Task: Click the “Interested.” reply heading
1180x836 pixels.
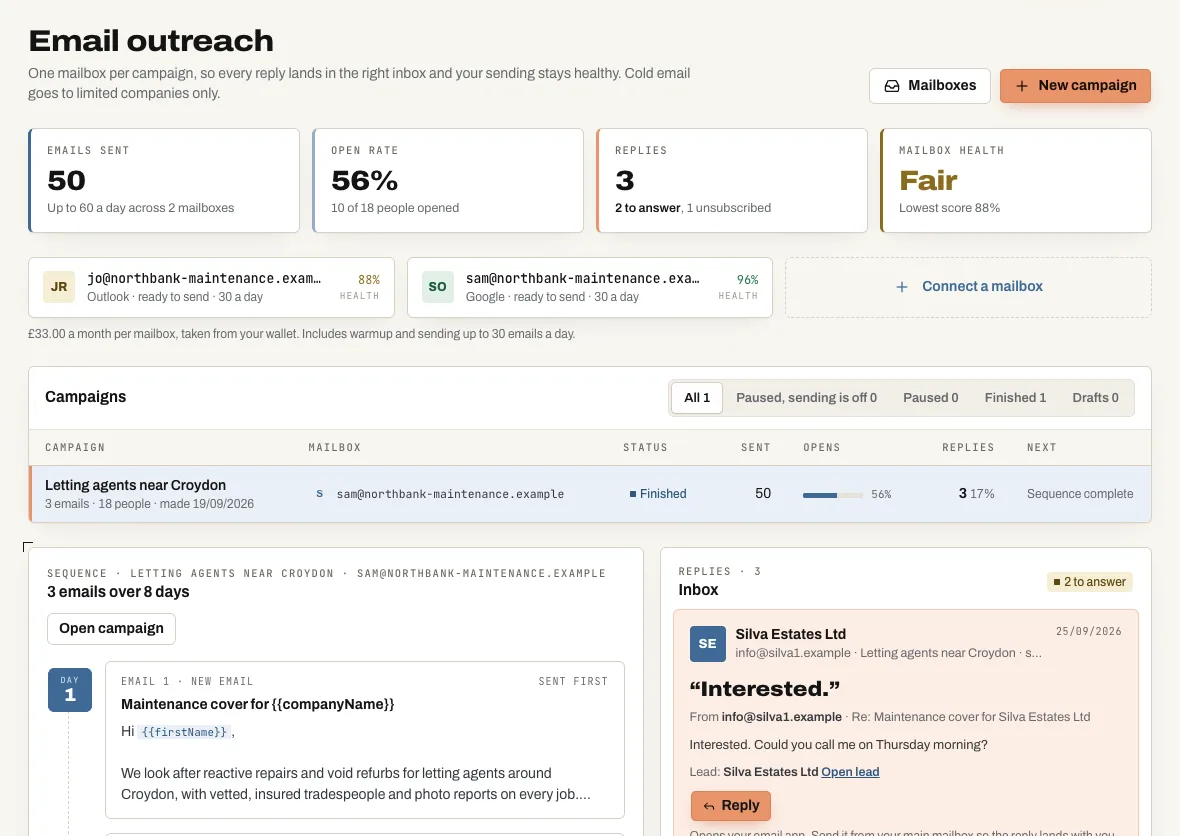Action: pyautogui.click(x=765, y=689)
